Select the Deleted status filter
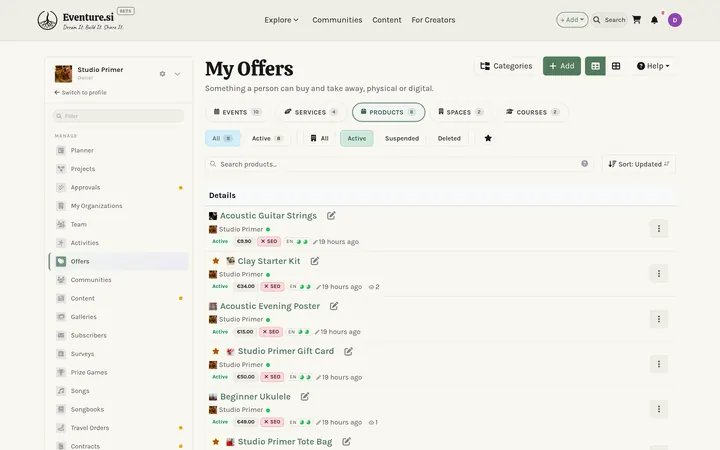 [x=449, y=138]
